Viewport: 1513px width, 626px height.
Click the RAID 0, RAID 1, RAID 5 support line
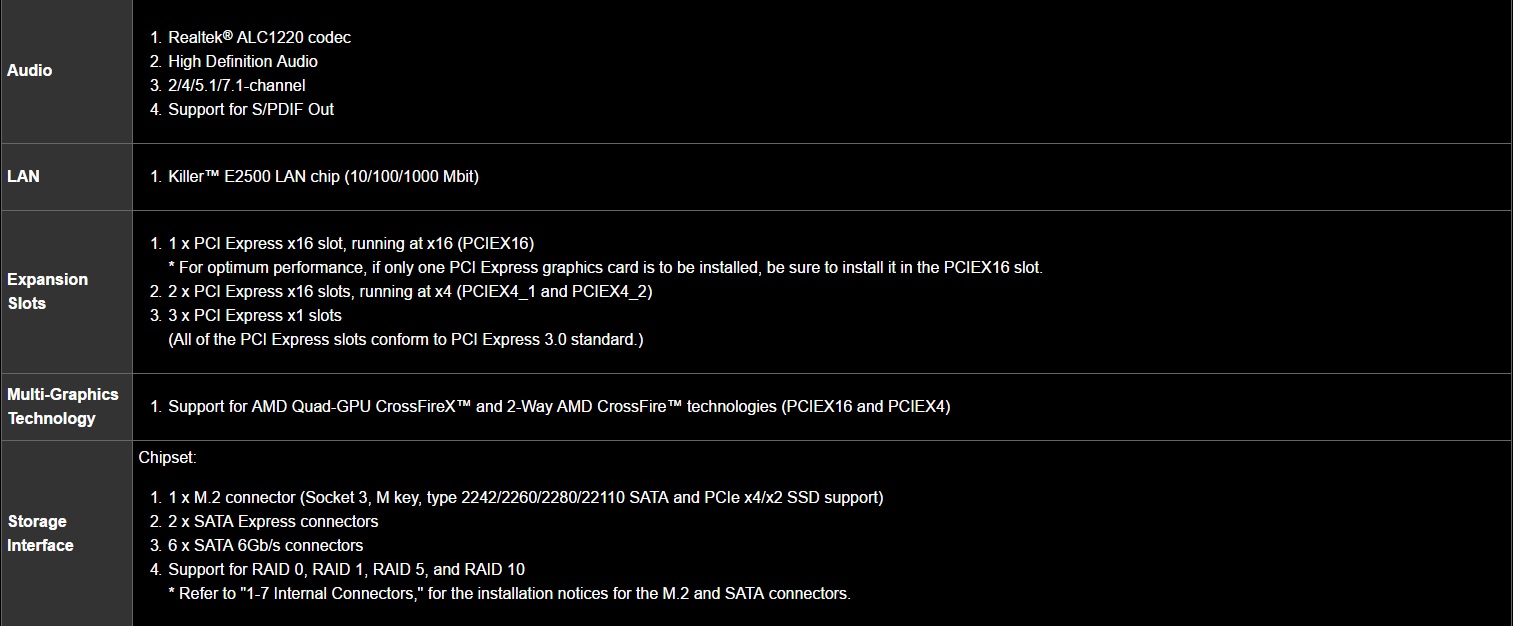tap(346, 570)
